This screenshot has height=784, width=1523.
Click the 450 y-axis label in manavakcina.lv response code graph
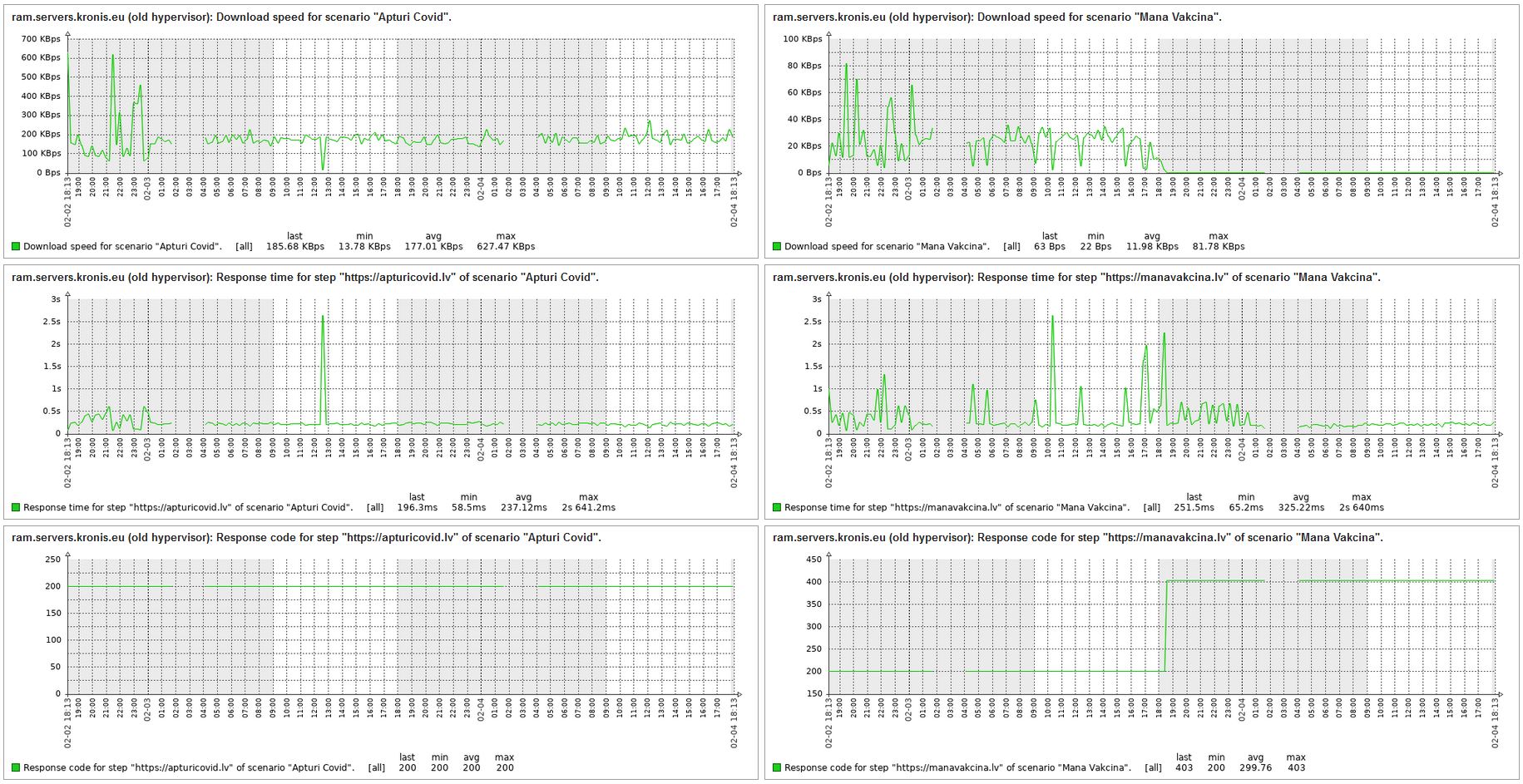coord(813,560)
